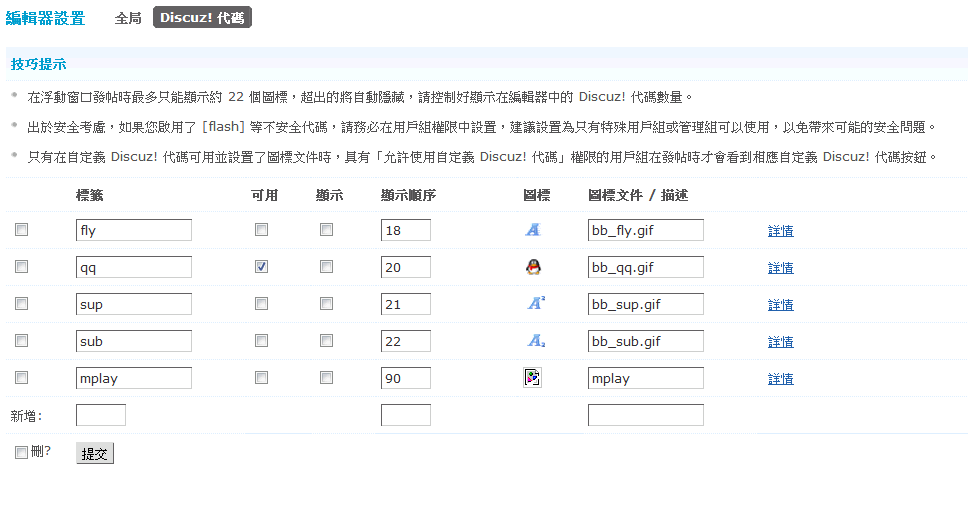Click the subscript icon in sub row
The image size is (968, 513).
coord(536,341)
